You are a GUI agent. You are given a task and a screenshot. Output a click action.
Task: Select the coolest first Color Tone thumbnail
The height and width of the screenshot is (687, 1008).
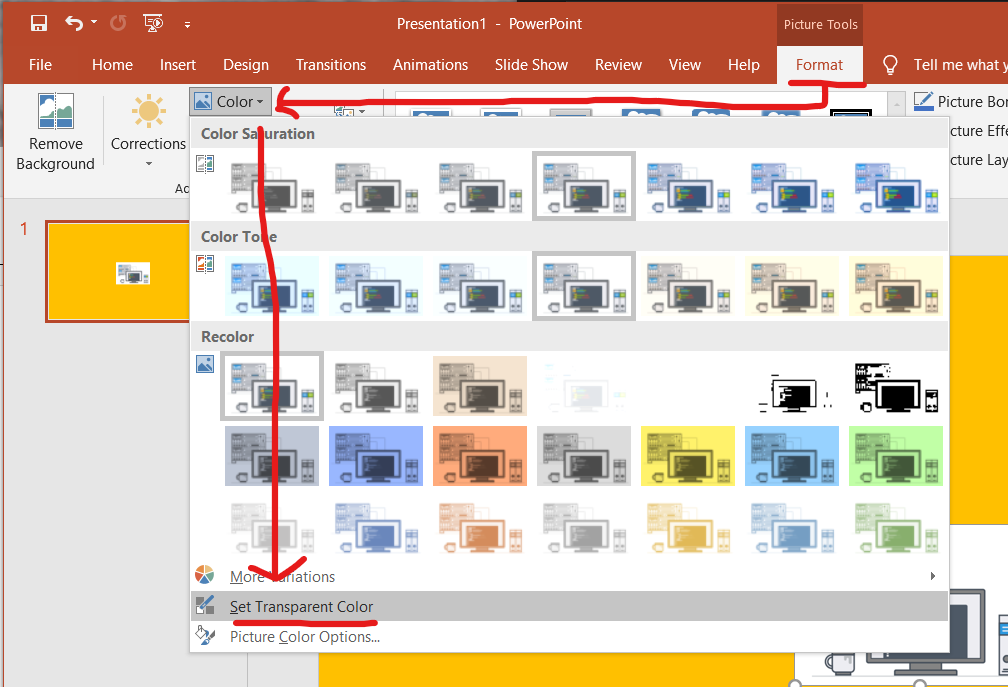point(272,286)
